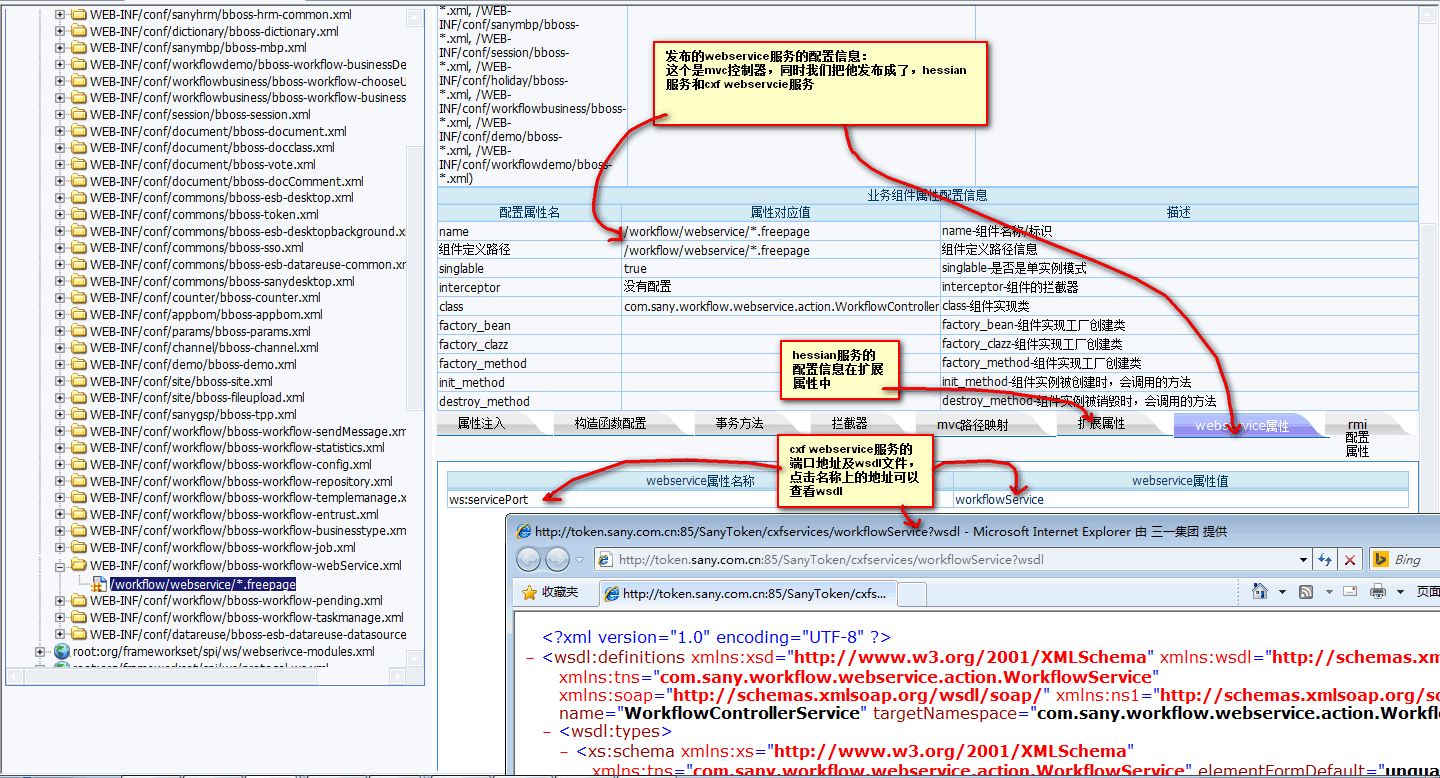Collapse the wsdl:definitions XML element
The width and height of the screenshot is (1440, 778).
click(x=530, y=658)
